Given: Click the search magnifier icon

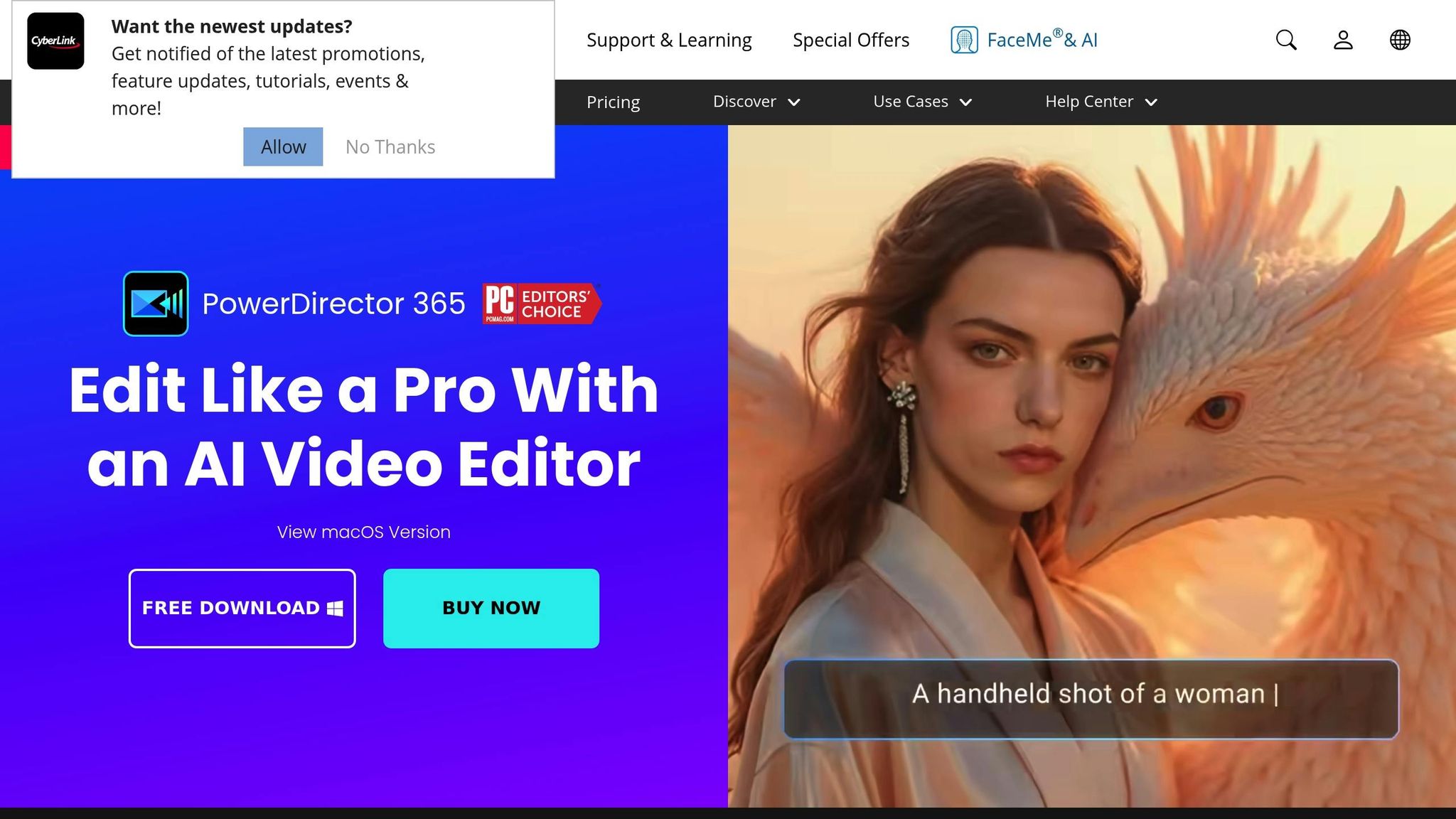Looking at the screenshot, I should click(x=1286, y=40).
